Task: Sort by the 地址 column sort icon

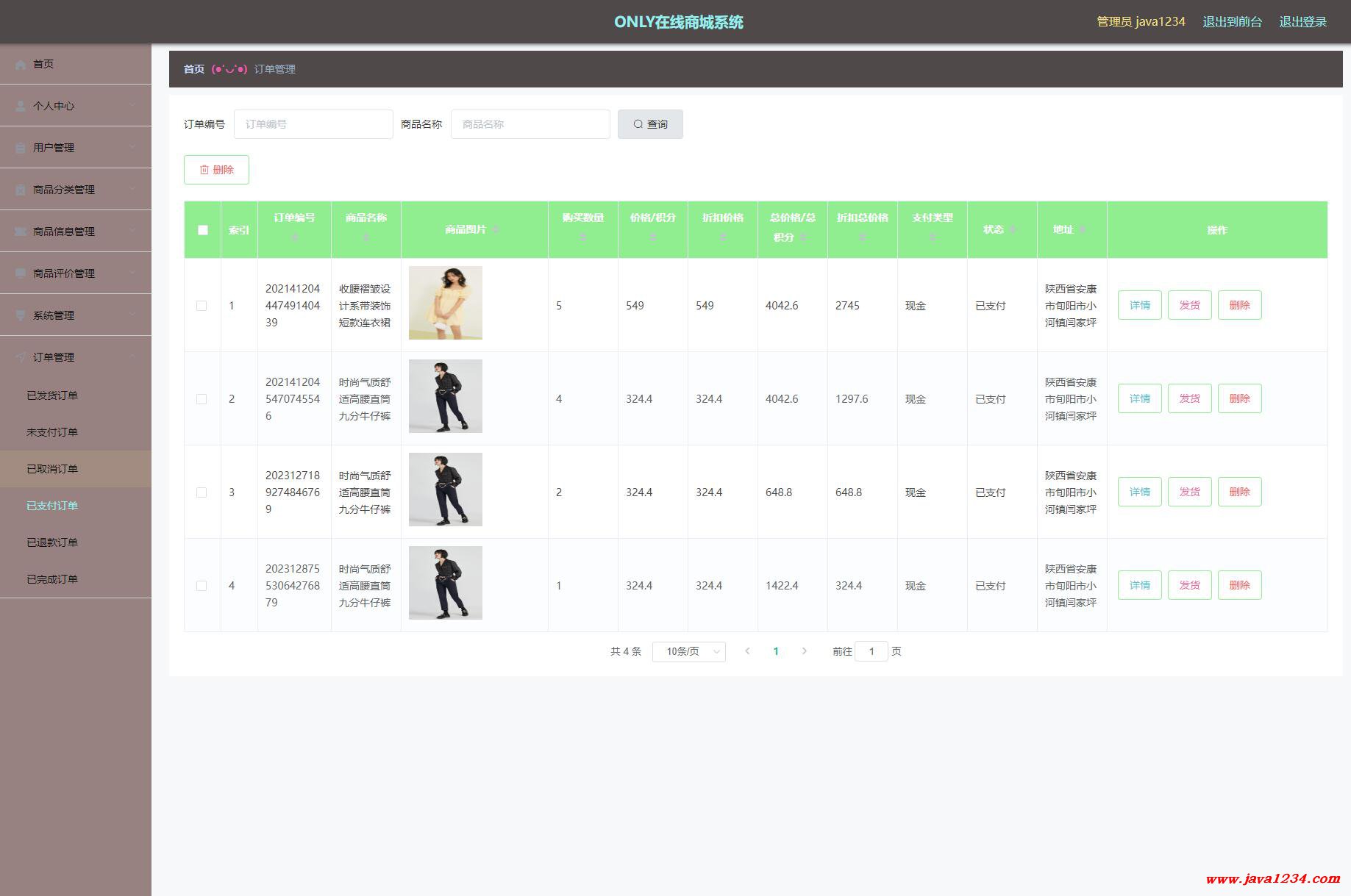Action: coord(1083,230)
